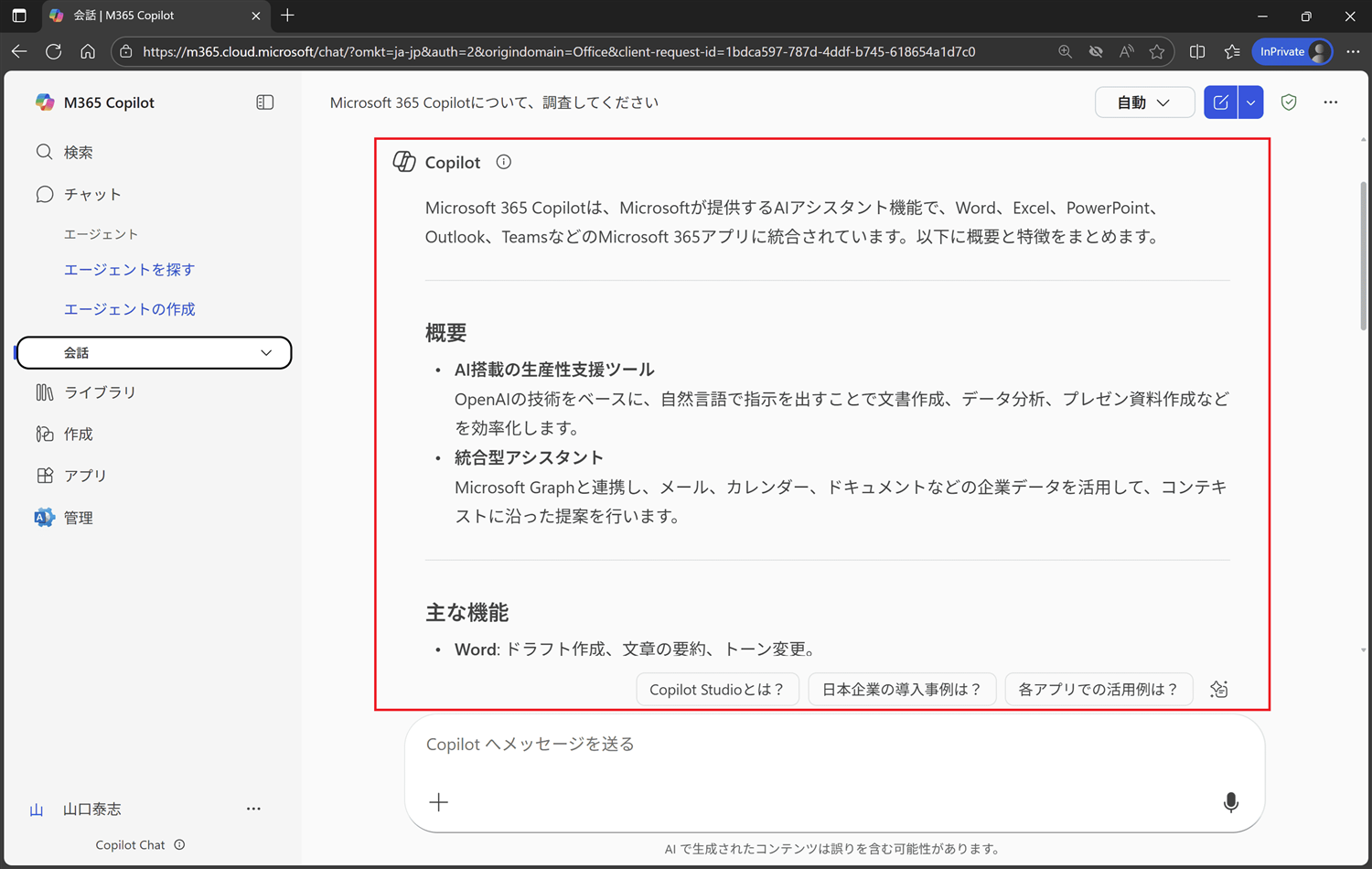Click エージェントの作成 link
Image resolution: width=1372 pixels, height=869 pixels.
(129, 309)
